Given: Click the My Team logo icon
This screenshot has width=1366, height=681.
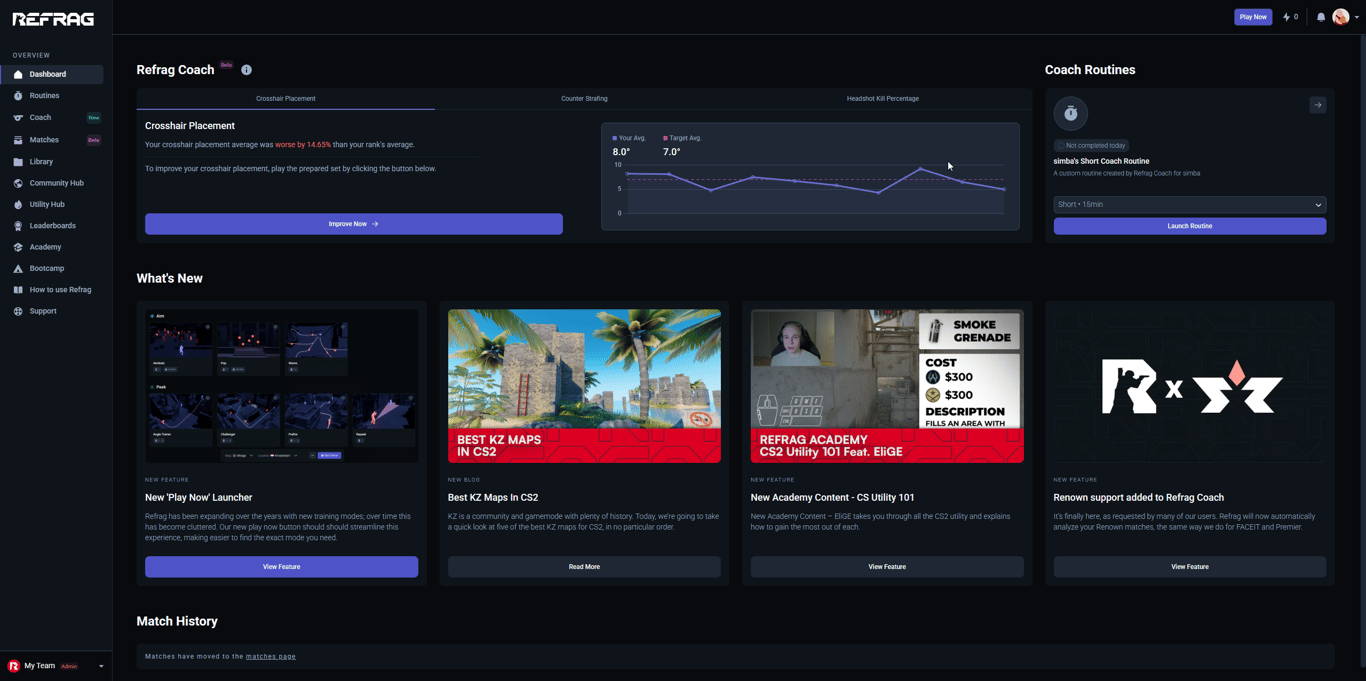Looking at the screenshot, I should pos(14,666).
